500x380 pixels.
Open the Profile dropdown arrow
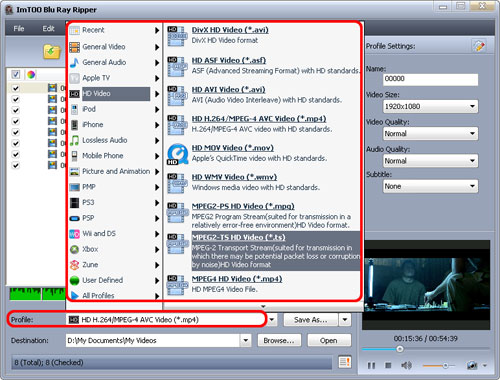pos(272,320)
